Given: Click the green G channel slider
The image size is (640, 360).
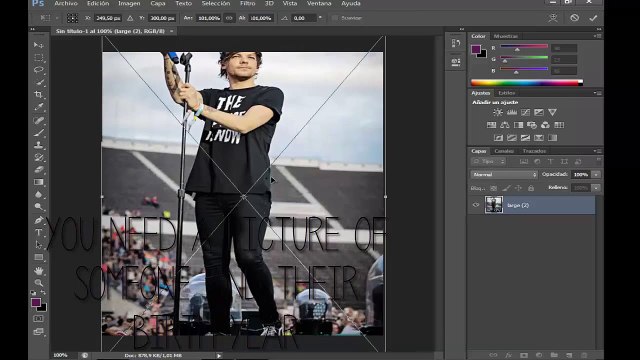Looking at the screenshot, I should coord(524,58).
